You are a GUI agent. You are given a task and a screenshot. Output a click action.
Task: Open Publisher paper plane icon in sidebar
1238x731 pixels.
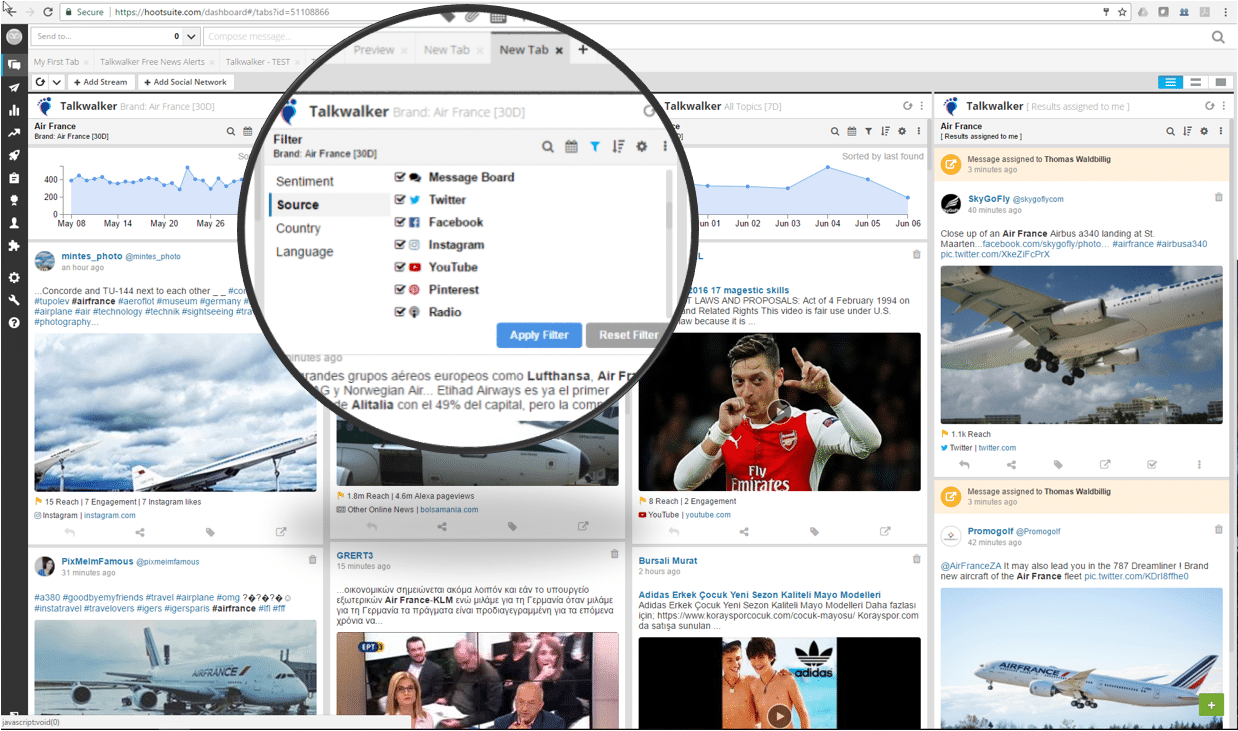pyautogui.click(x=14, y=87)
